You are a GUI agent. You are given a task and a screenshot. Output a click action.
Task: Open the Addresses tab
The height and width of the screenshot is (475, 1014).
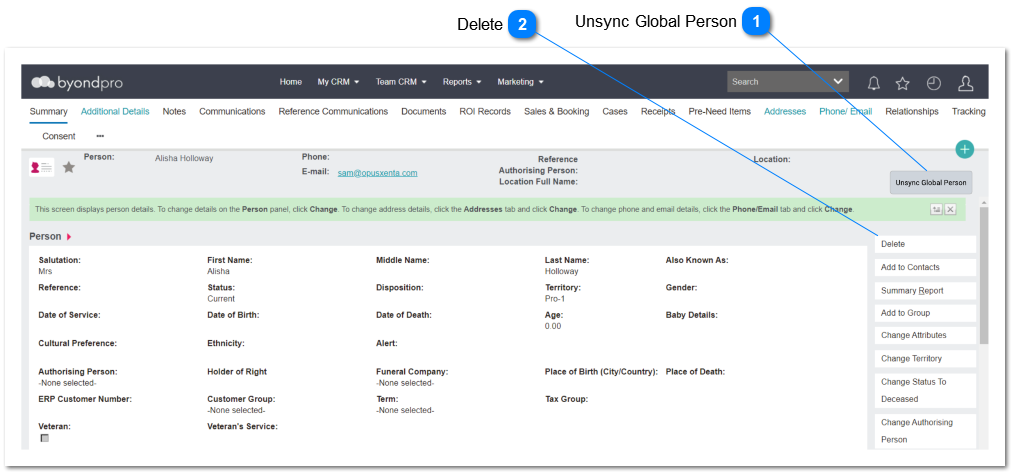tap(785, 112)
